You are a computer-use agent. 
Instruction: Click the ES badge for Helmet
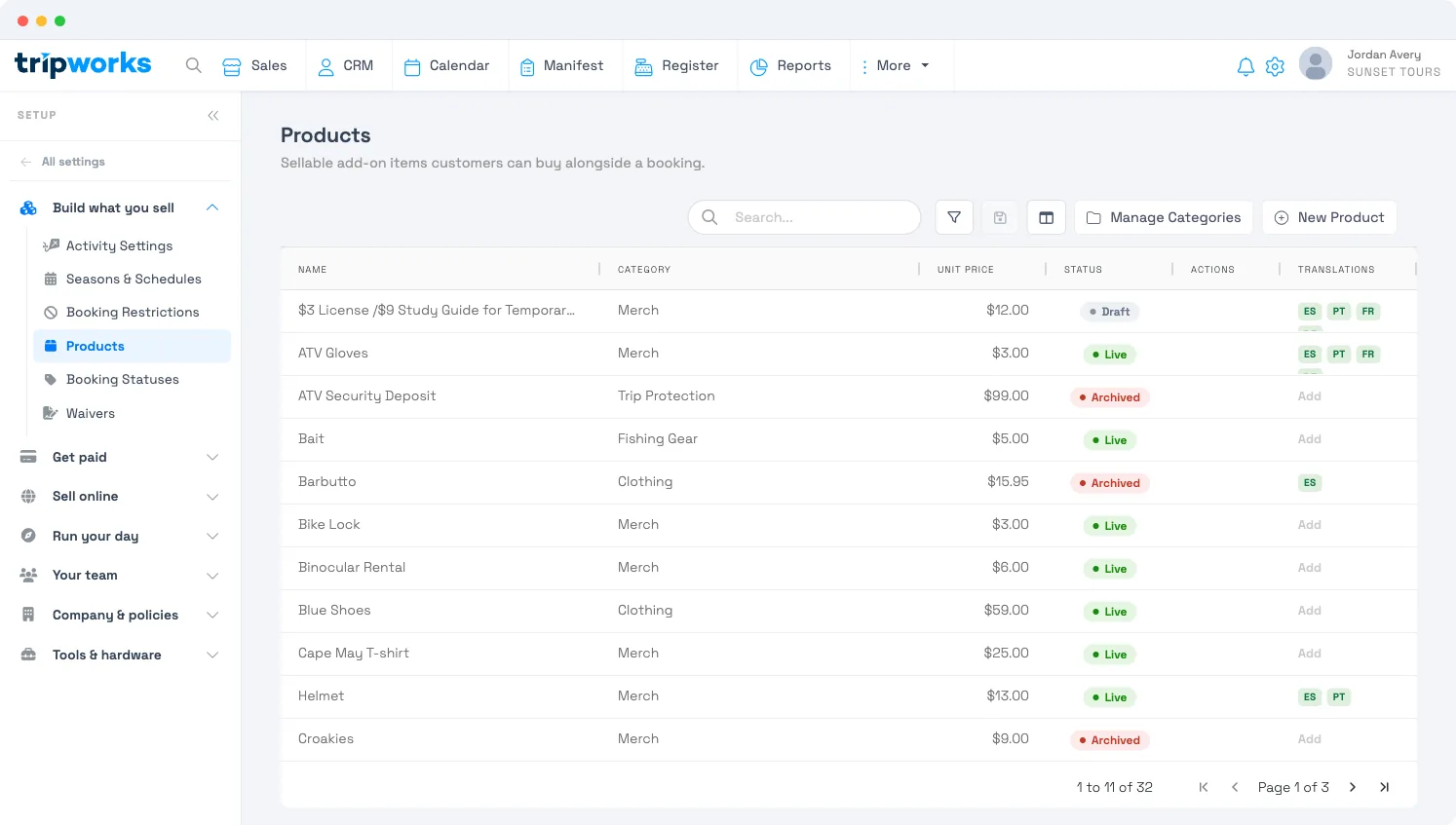tap(1310, 697)
